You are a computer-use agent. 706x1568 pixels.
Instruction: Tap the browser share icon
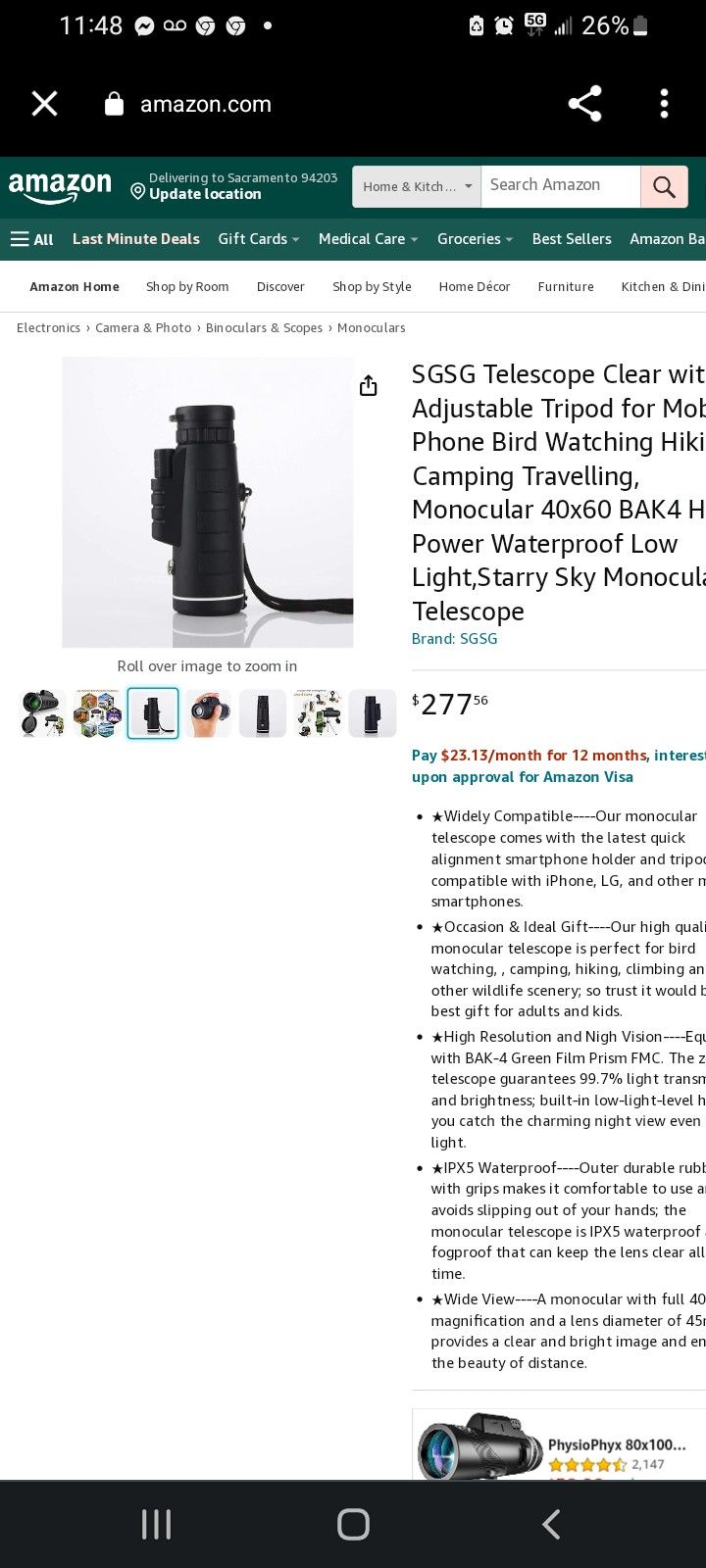pyautogui.click(x=584, y=104)
